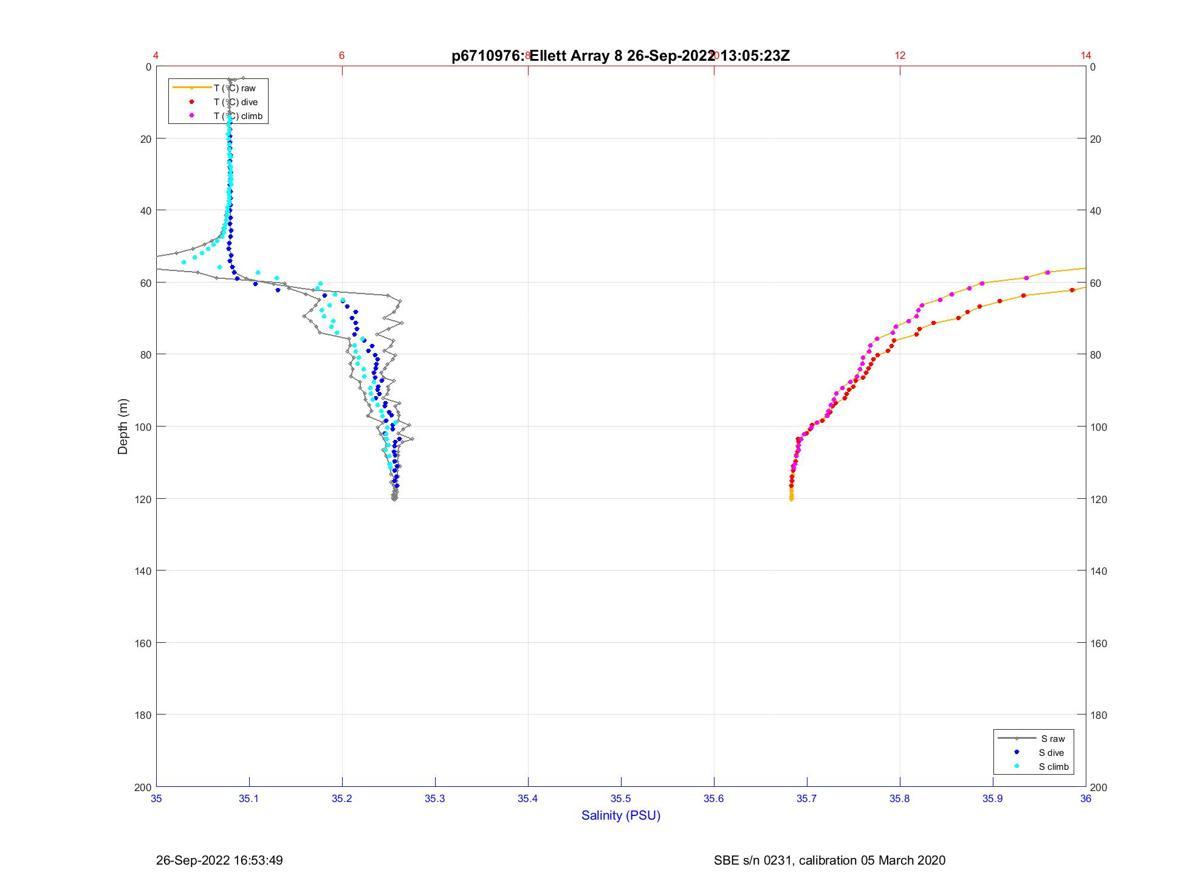Click salinity tick label '35.1'
The image size is (1200, 885).
[x=249, y=798]
